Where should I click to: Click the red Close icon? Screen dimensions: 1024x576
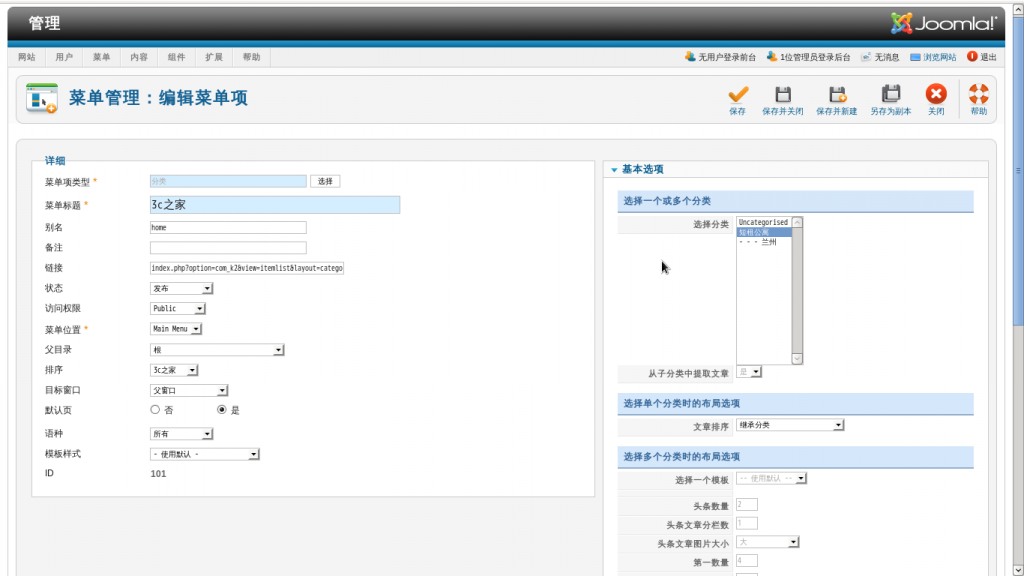[936, 94]
